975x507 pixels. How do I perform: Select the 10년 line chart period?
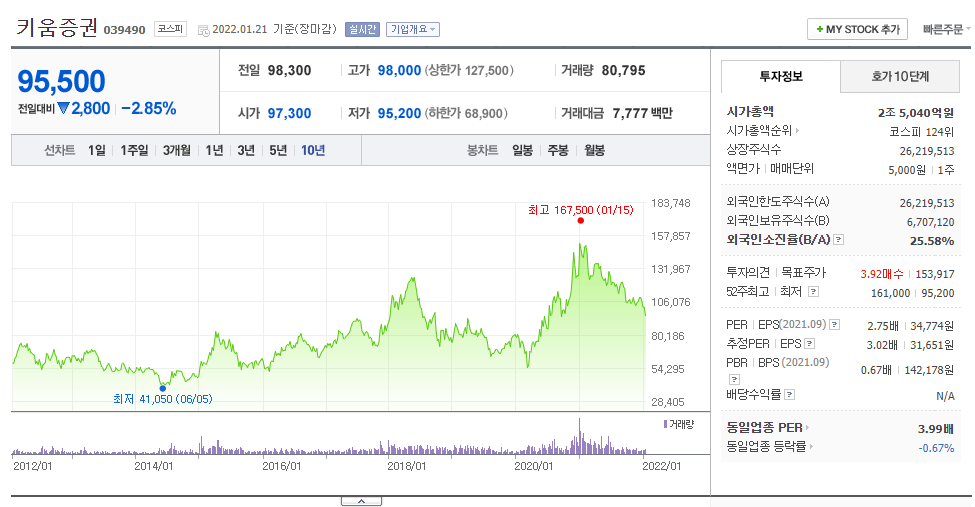click(x=313, y=150)
